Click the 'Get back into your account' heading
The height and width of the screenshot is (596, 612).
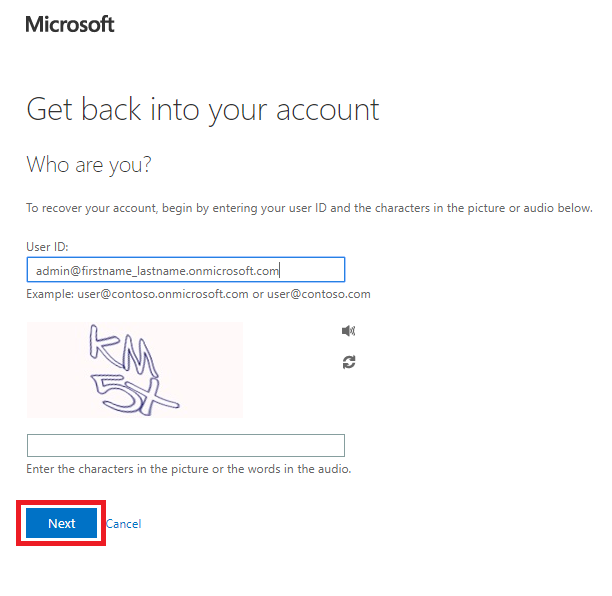point(203,110)
